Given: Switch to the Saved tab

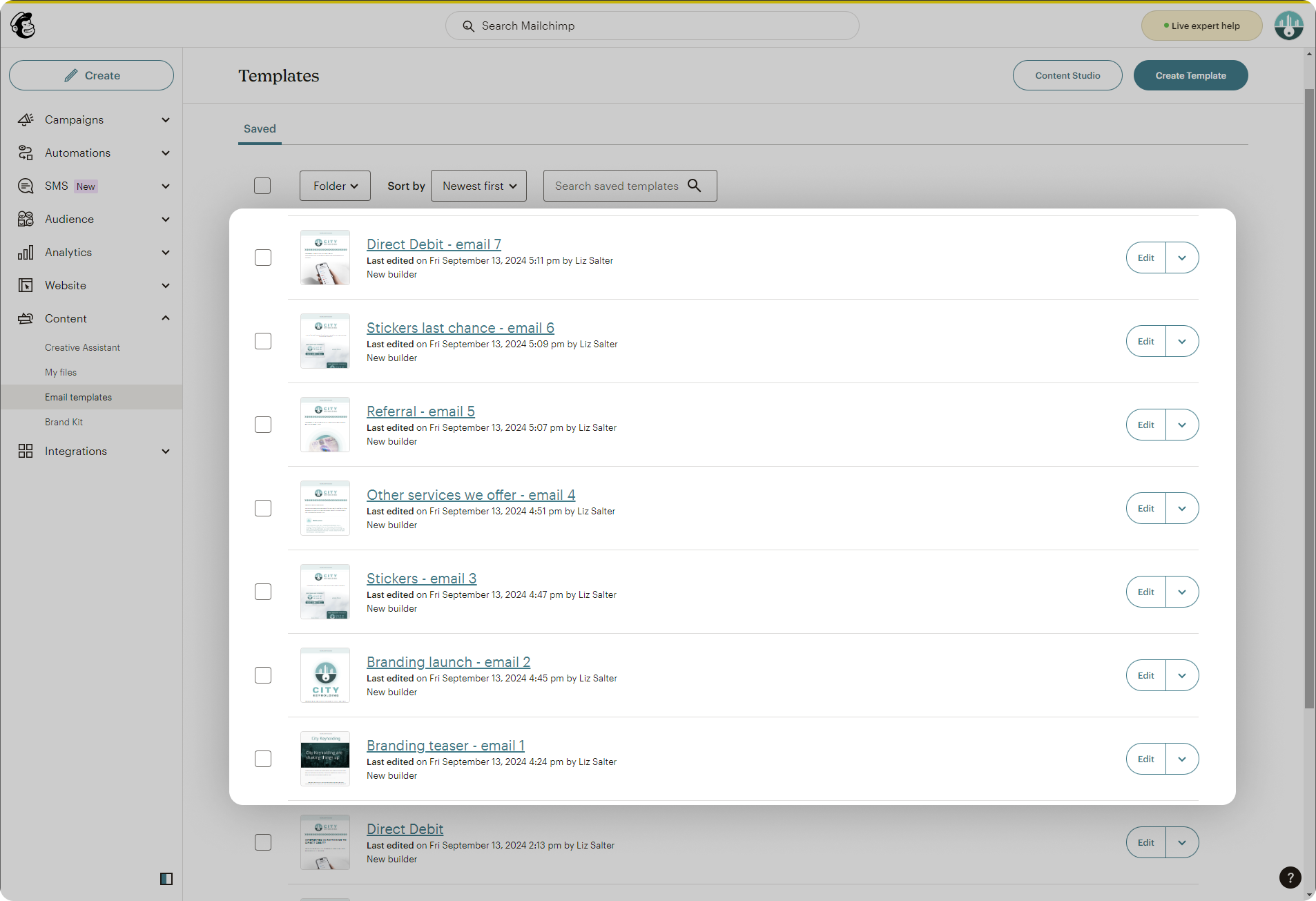Looking at the screenshot, I should (259, 128).
